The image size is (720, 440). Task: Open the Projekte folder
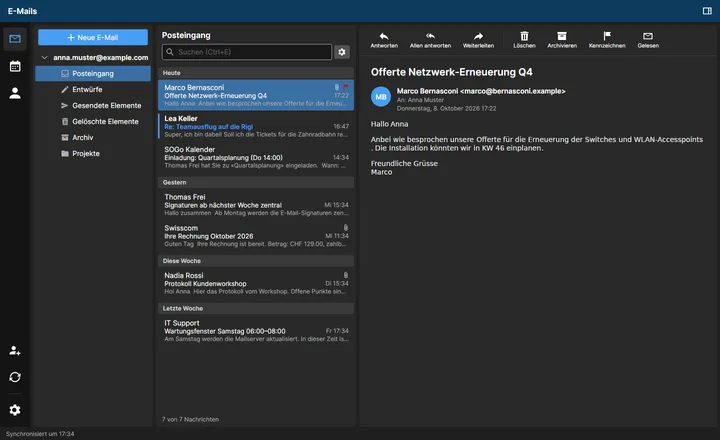[x=93, y=154]
